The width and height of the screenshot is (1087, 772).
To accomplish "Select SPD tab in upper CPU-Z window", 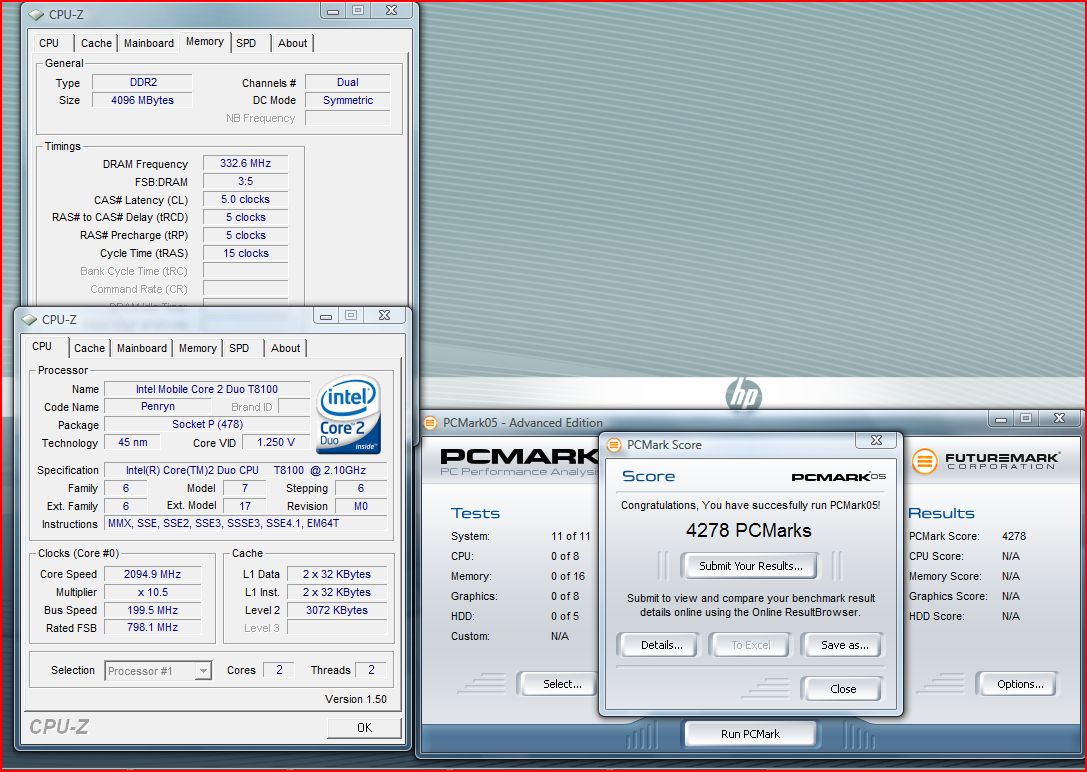I will pyautogui.click(x=246, y=43).
